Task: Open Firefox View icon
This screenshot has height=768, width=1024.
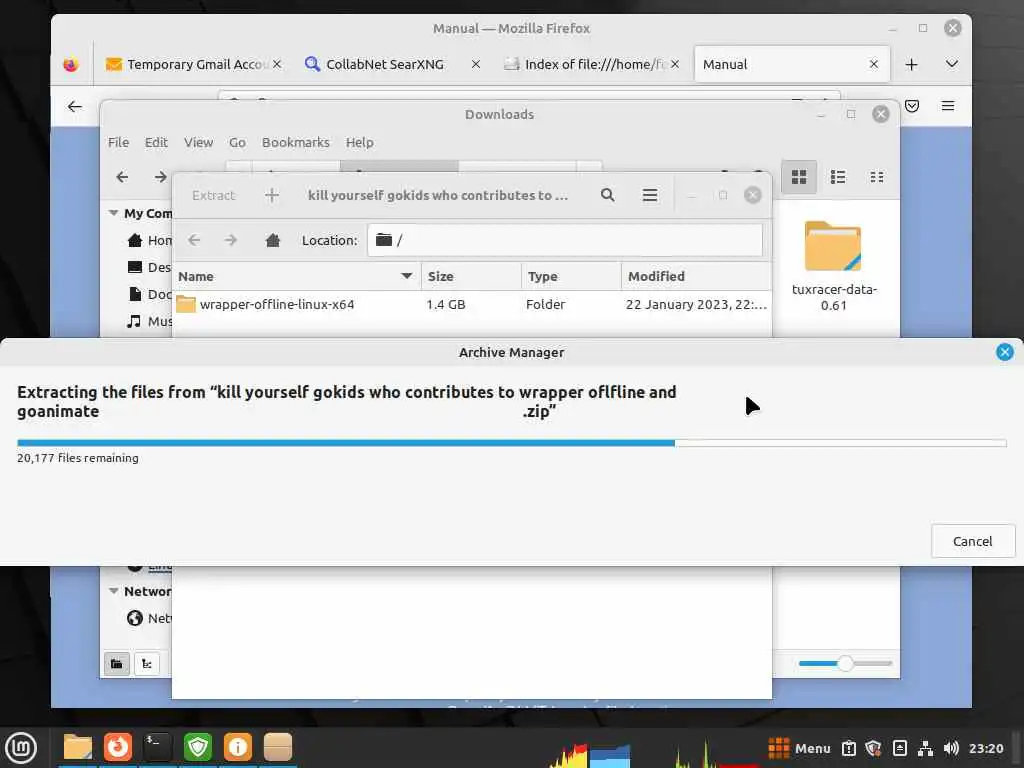Action: click(71, 64)
